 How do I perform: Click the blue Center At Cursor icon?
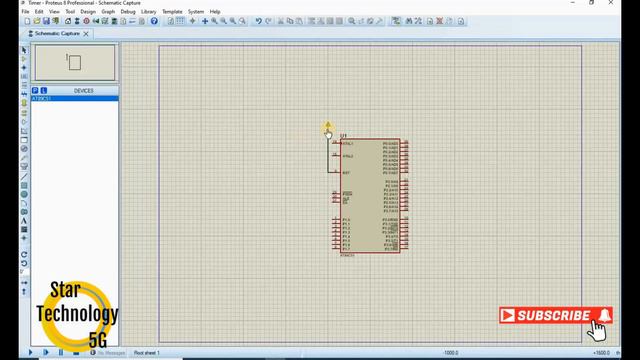(205, 21)
